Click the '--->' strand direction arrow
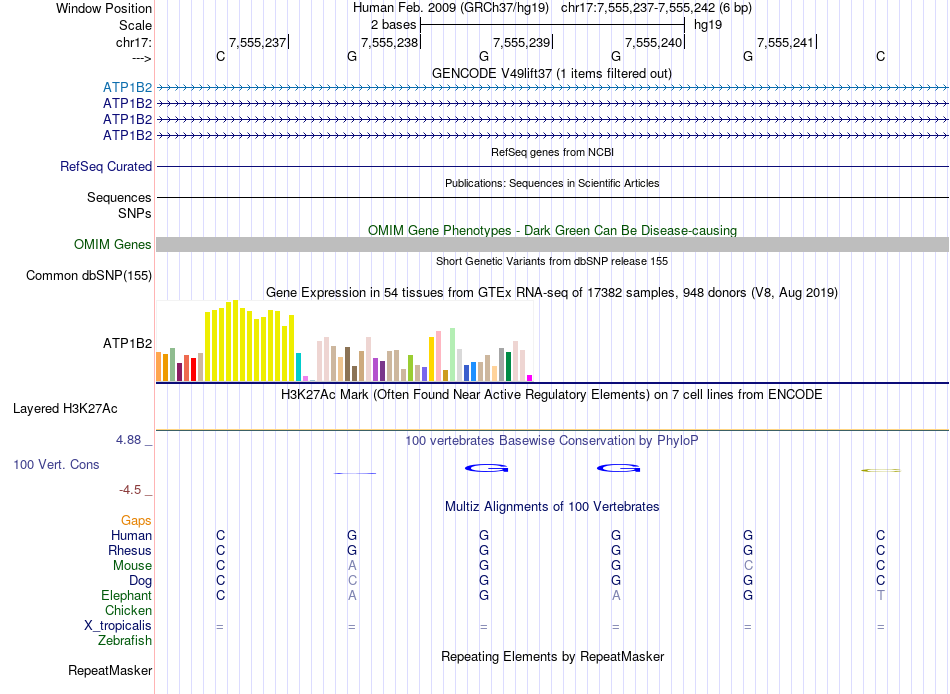950x694 pixels. 142,58
